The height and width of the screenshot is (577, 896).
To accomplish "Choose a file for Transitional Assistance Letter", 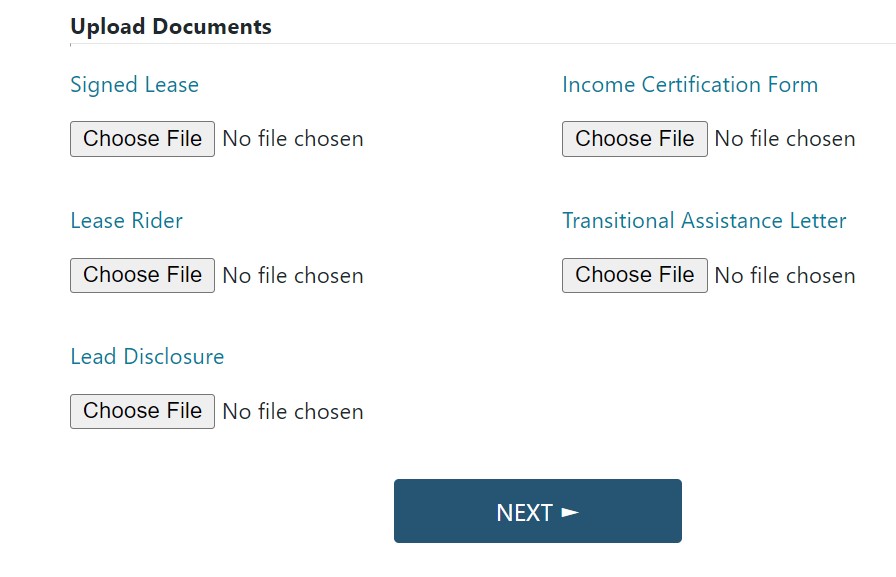I will click(x=634, y=275).
